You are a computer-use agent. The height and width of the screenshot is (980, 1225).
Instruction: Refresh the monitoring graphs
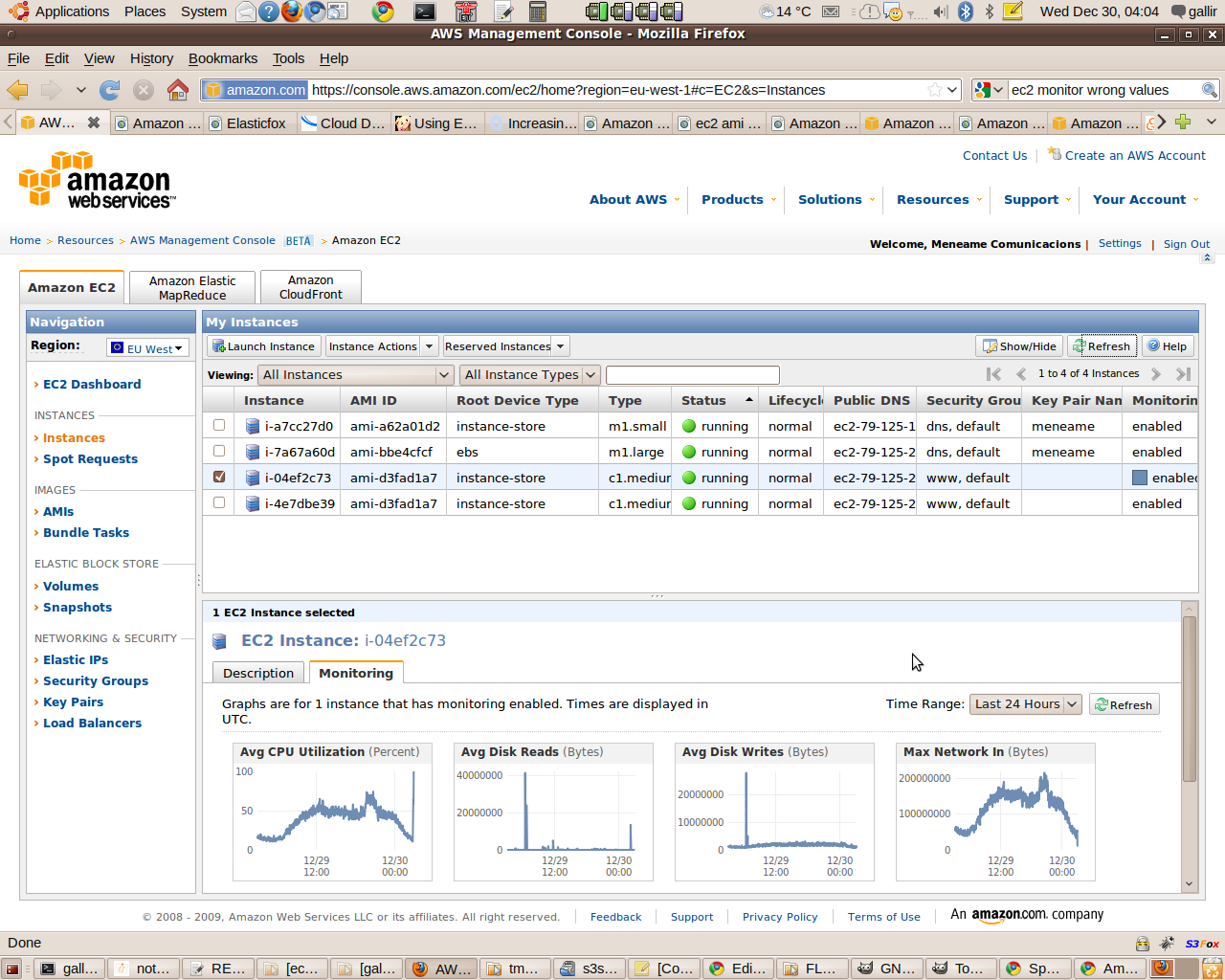[x=1124, y=704]
